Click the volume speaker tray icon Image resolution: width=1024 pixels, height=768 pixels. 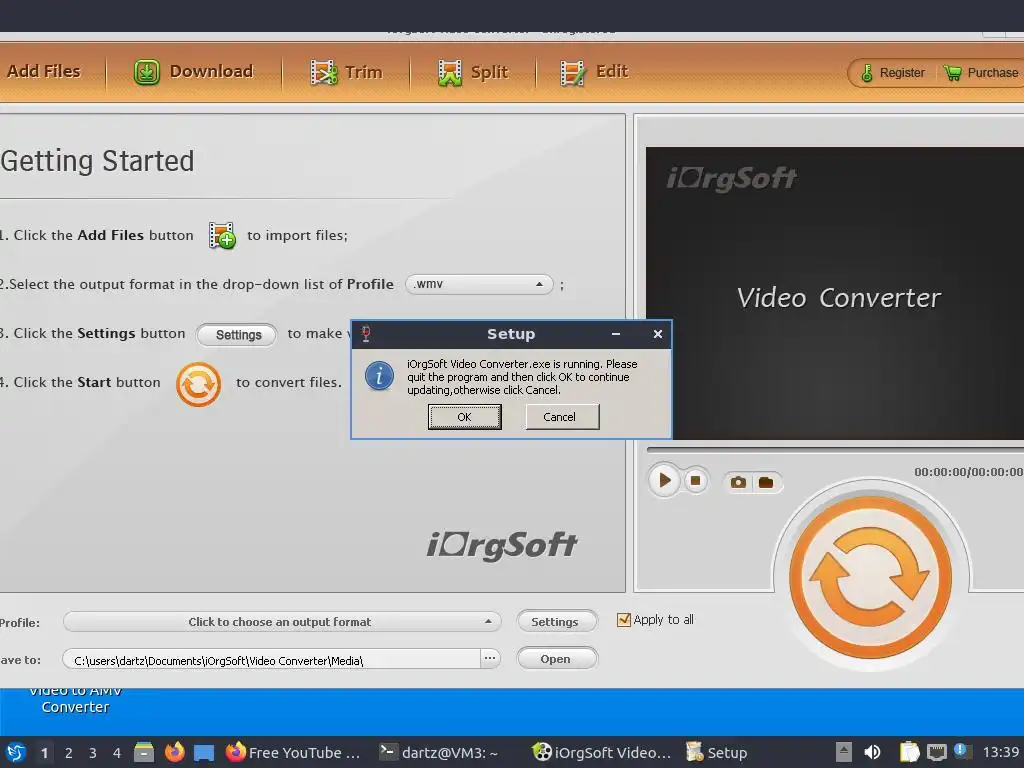point(872,752)
